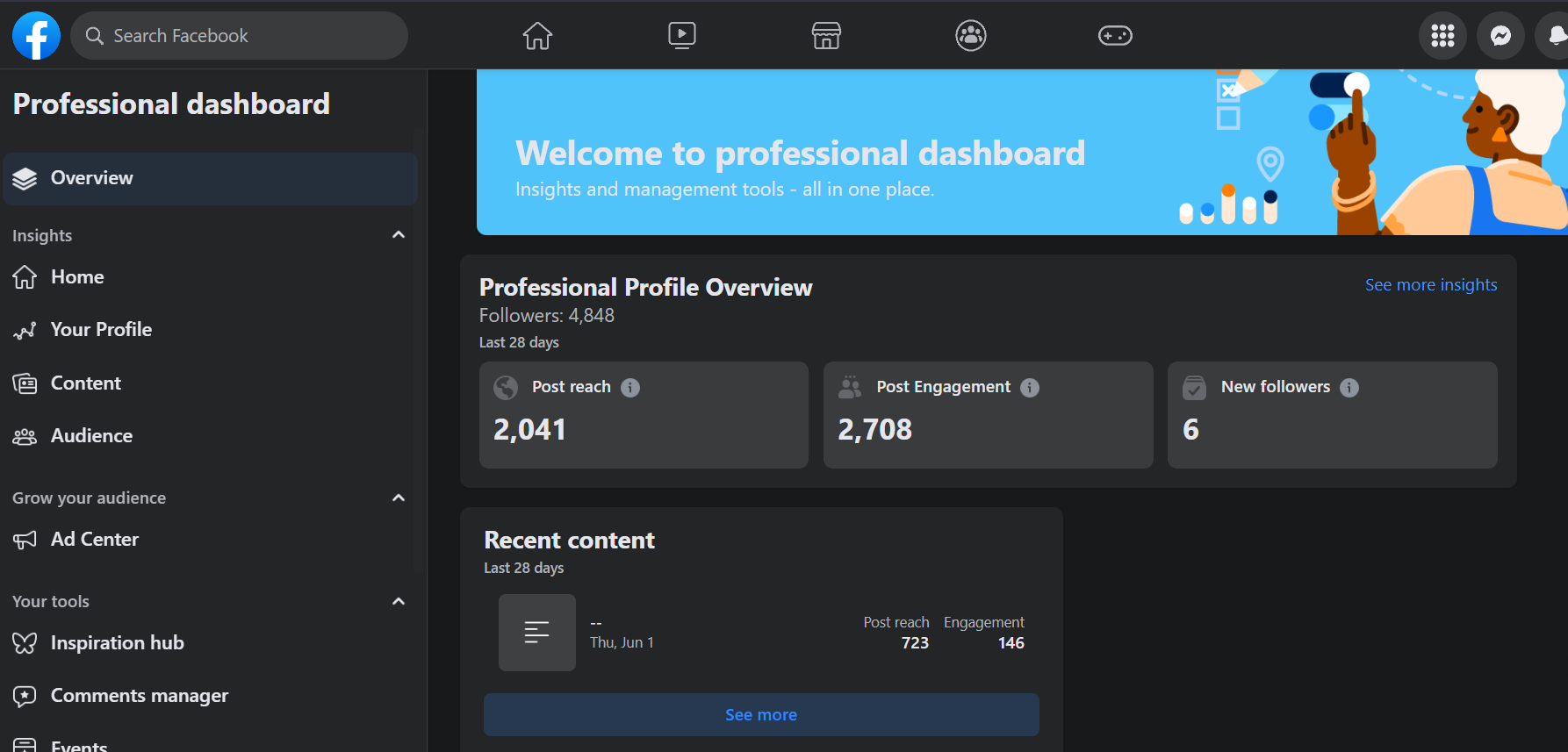
Task: Open the Marketplace storefront icon
Action: [826, 36]
